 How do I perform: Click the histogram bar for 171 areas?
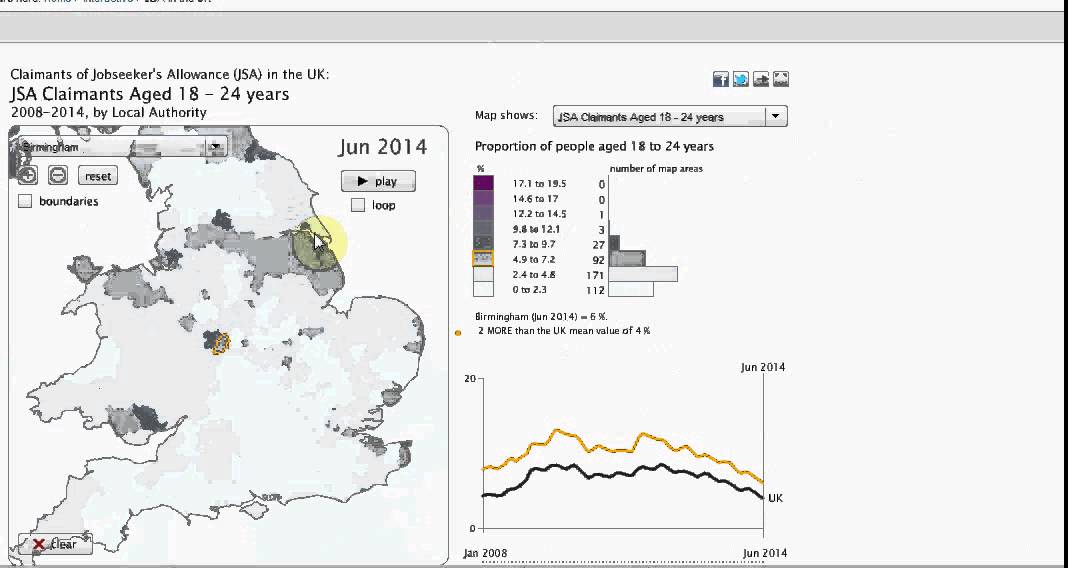643,274
